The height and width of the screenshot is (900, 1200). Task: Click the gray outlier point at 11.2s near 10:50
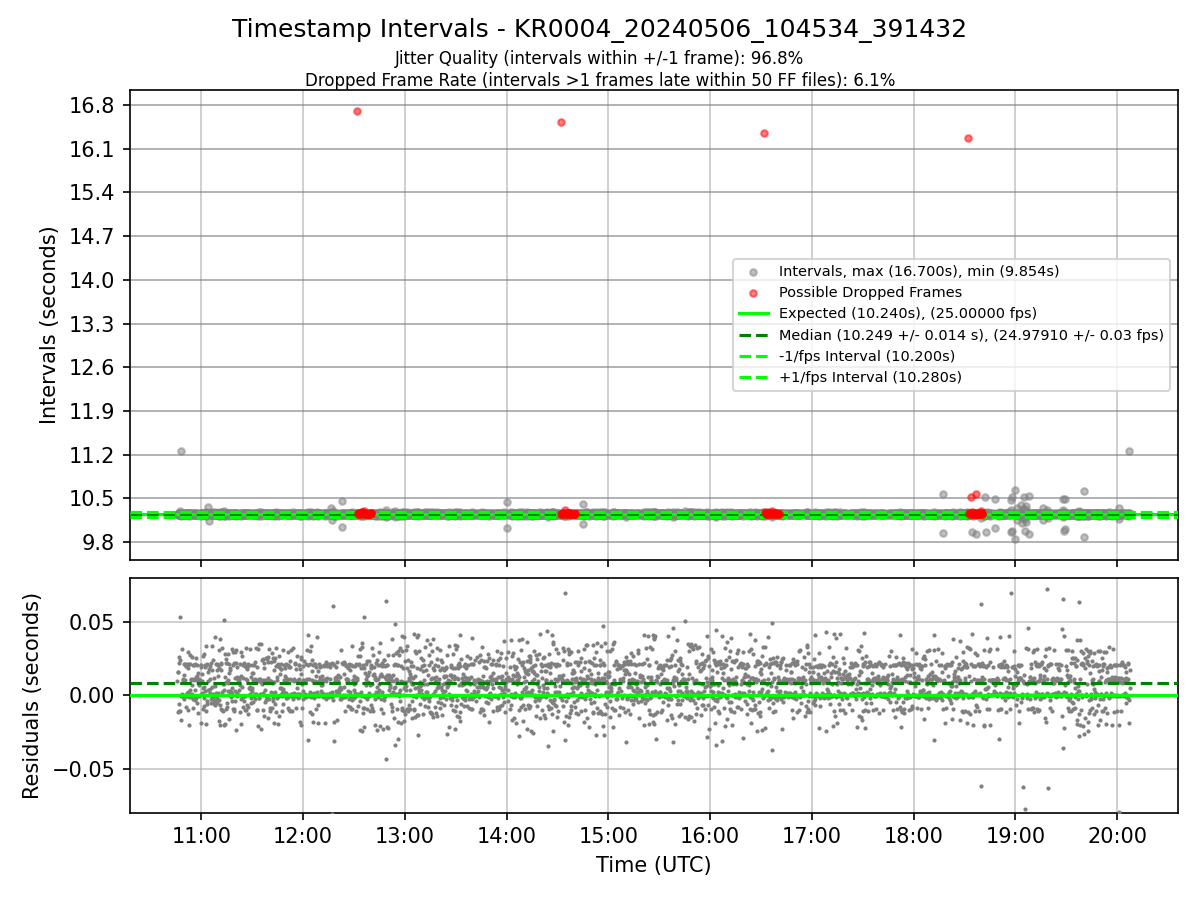[x=181, y=451]
